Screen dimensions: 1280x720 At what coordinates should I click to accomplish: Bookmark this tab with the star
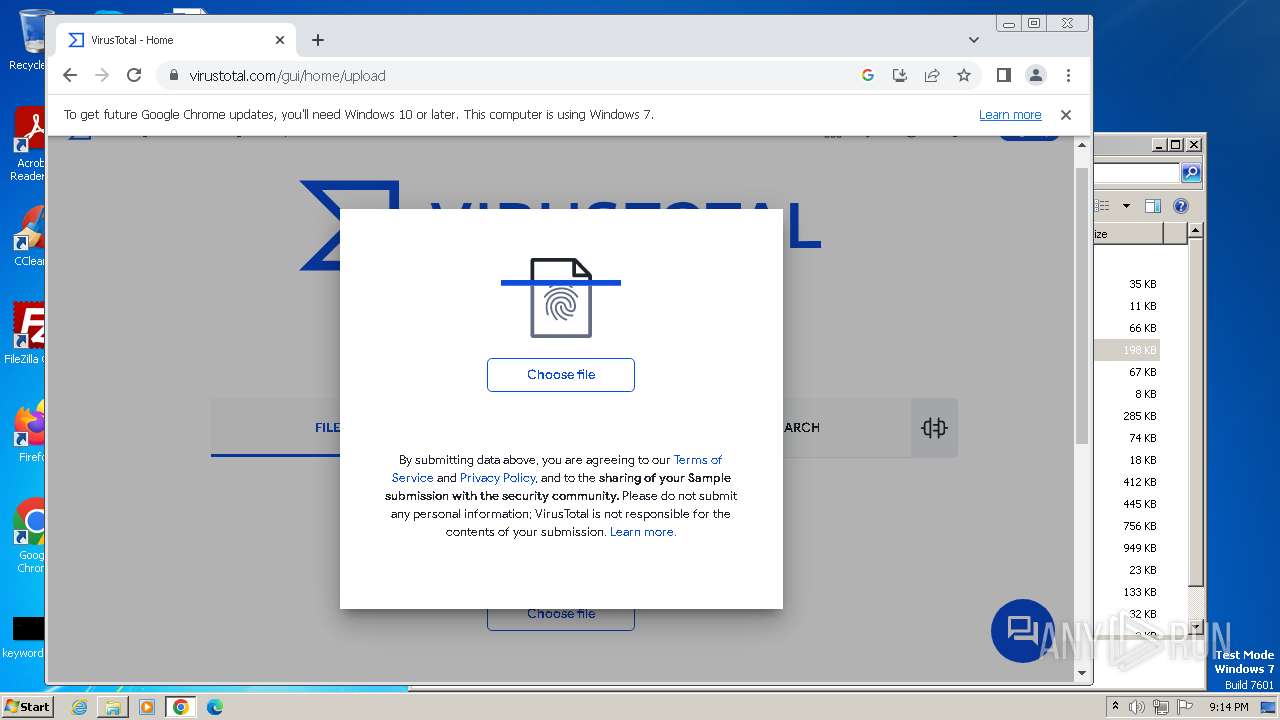coord(963,75)
